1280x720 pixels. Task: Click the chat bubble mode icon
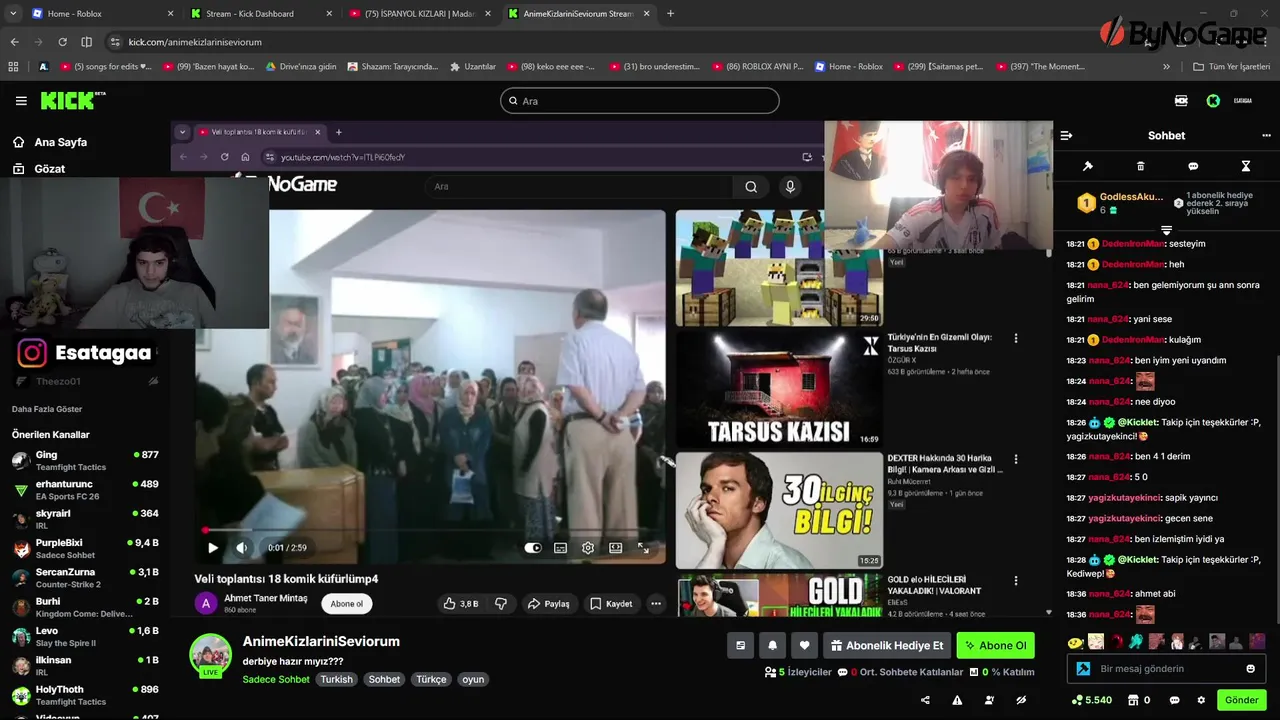tap(1193, 166)
